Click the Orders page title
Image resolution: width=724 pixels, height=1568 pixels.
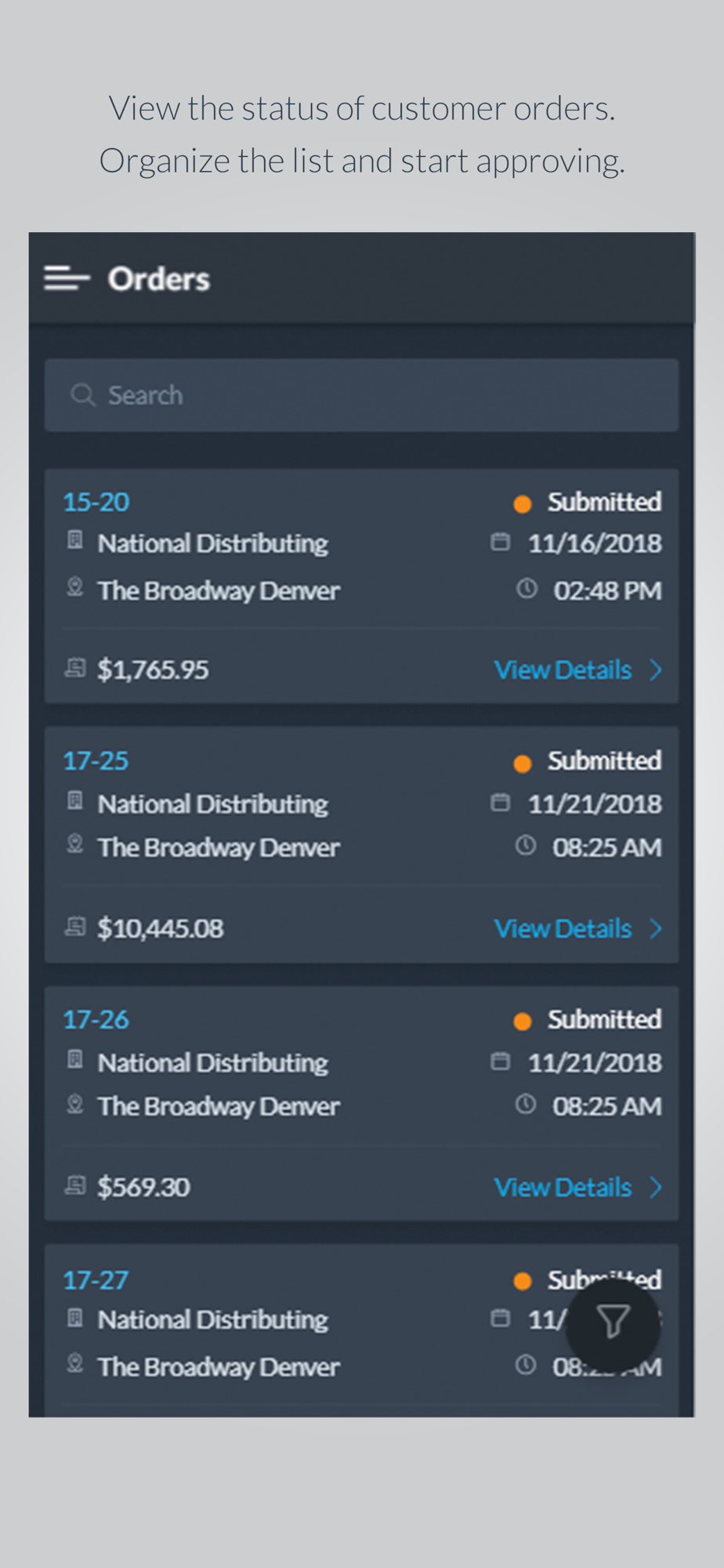159,279
